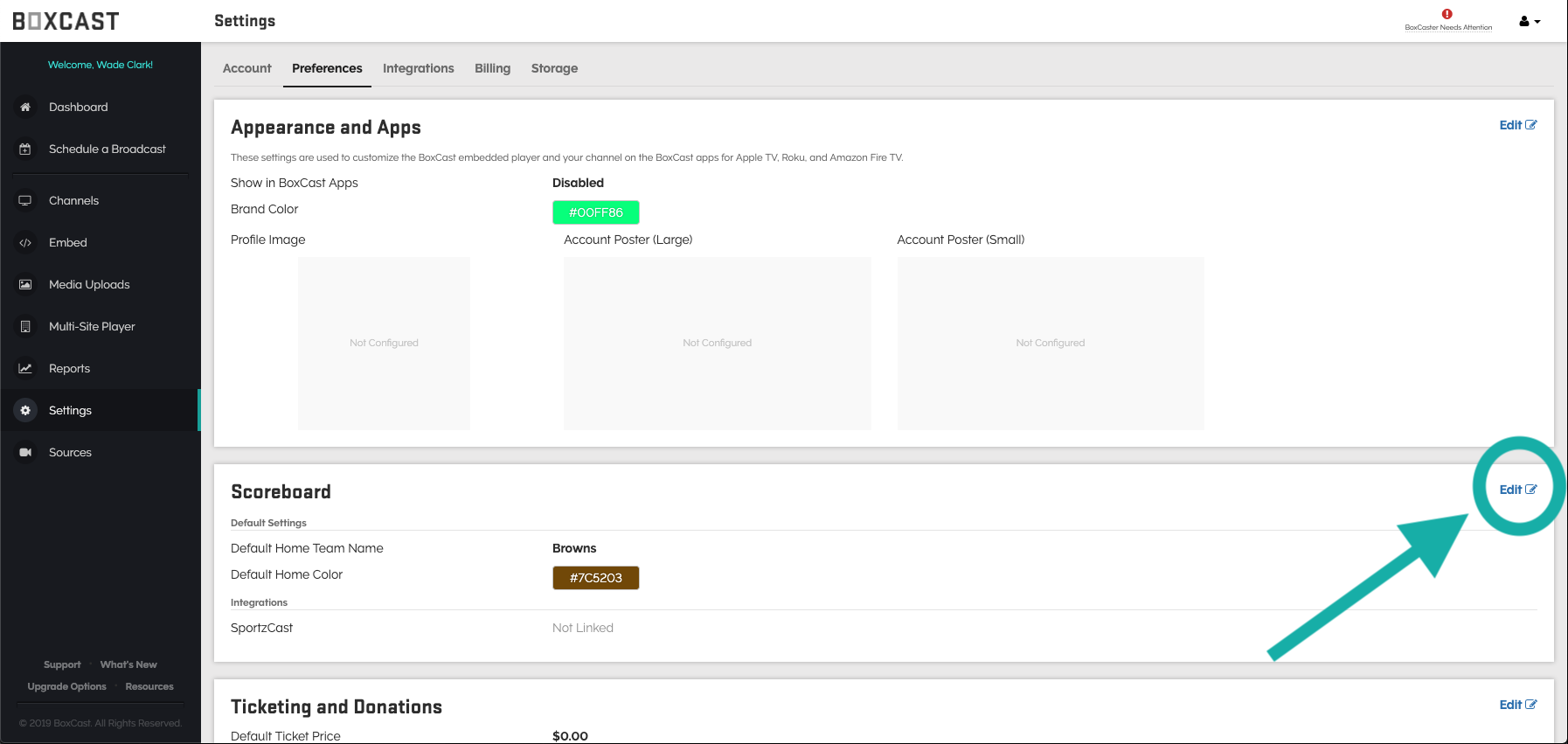Click Edit for the Scoreboard section
This screenshot has width=1568, height=744.
coord(1517,490)
